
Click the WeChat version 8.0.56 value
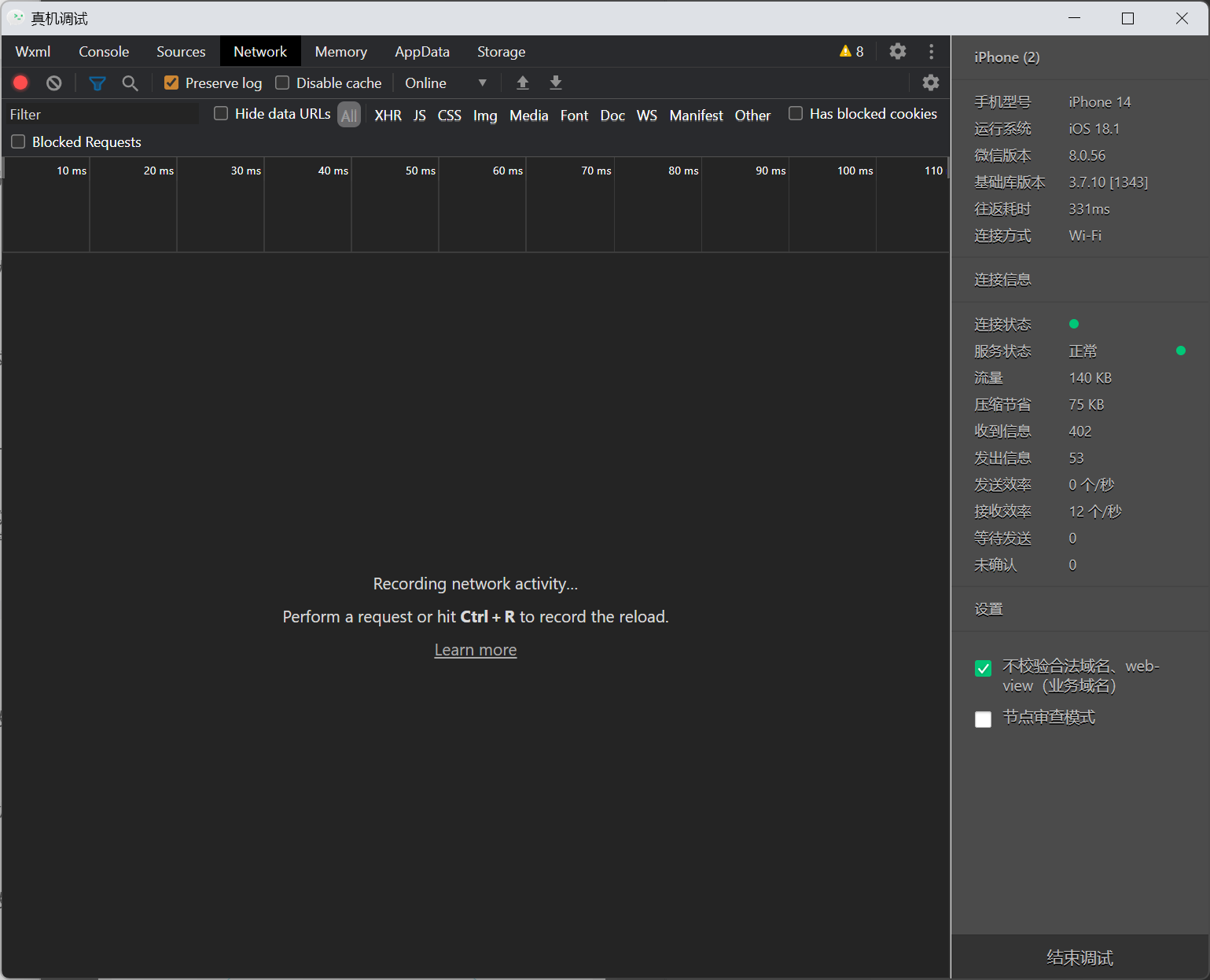(x=1087, y=156)
